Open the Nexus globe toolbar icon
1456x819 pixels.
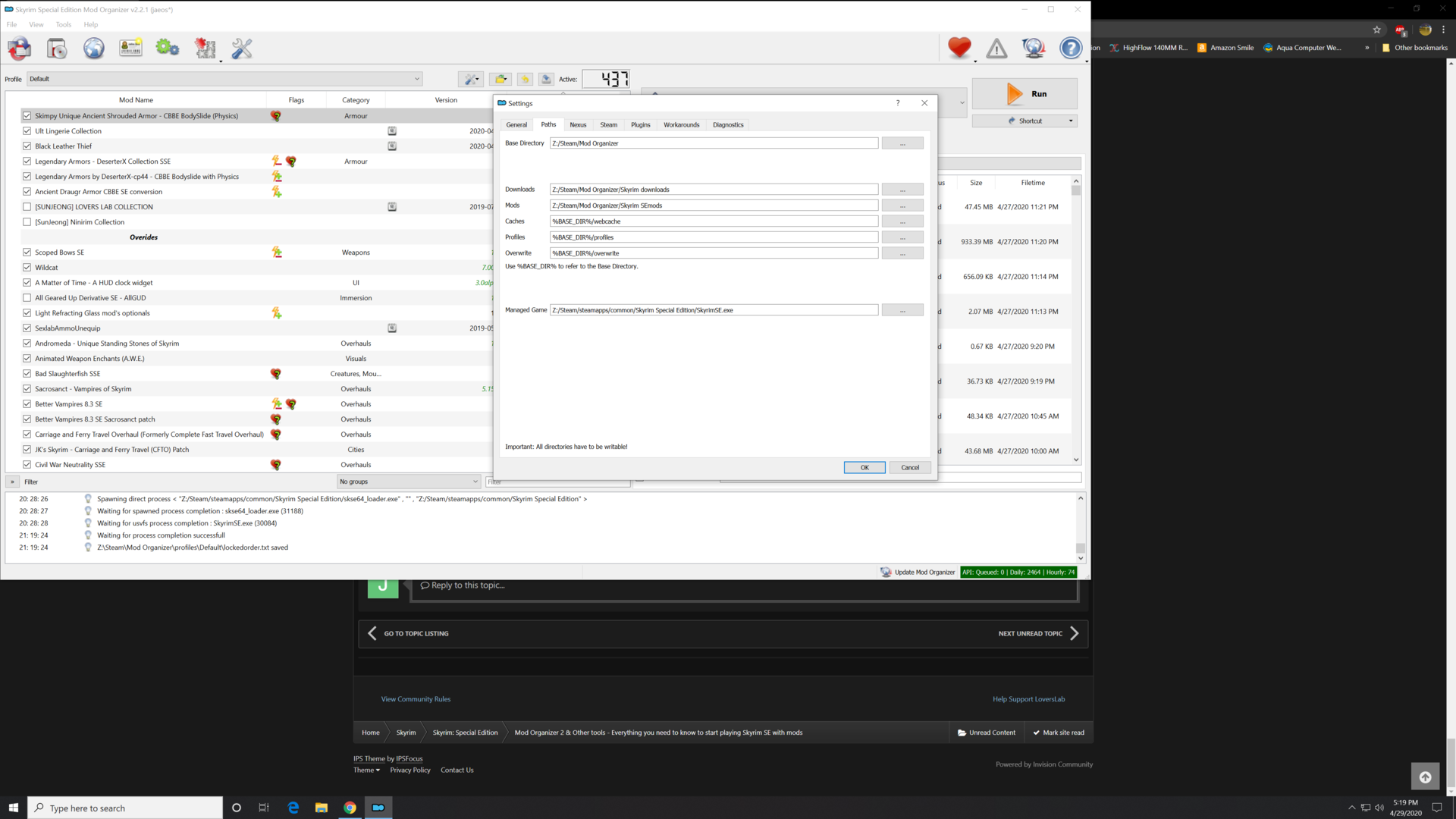(94, 49)
